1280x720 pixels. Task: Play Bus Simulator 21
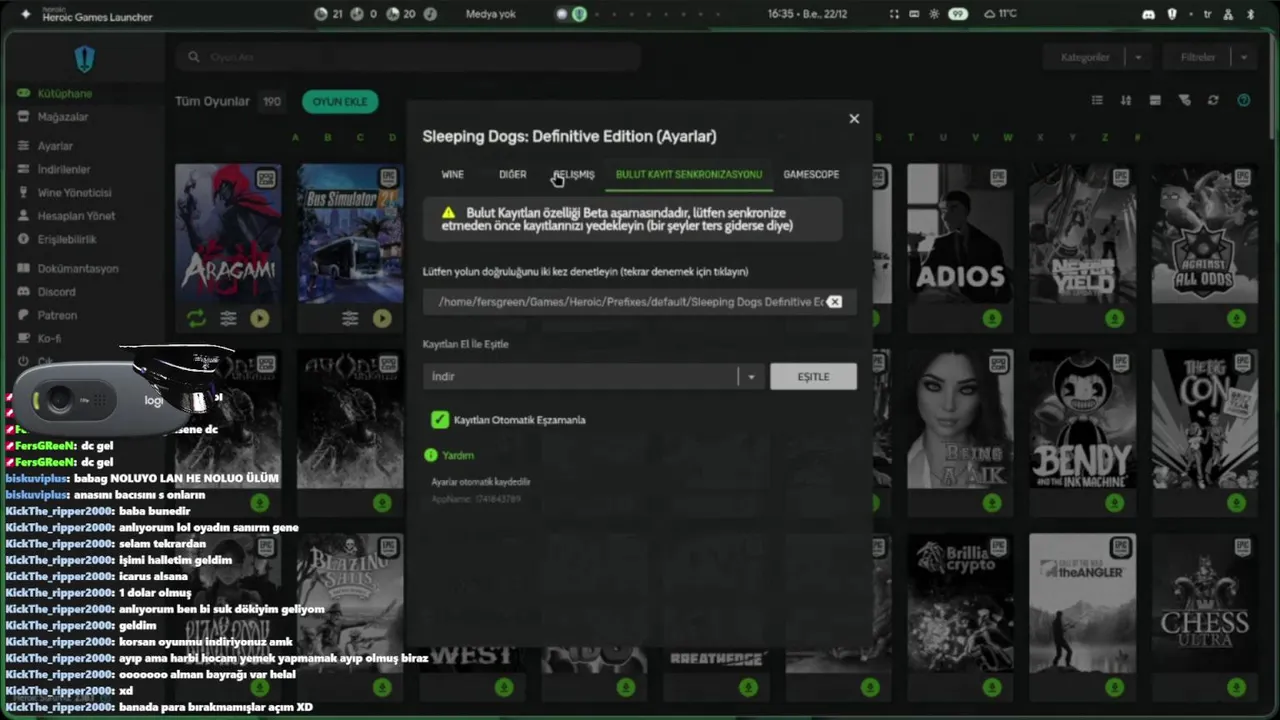point(382,318)
